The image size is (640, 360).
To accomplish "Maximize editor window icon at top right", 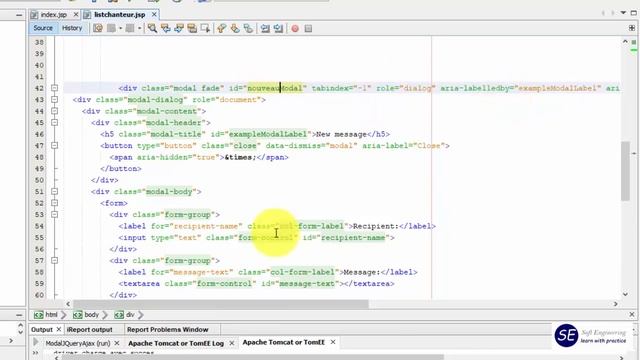I will coord(633,13).
